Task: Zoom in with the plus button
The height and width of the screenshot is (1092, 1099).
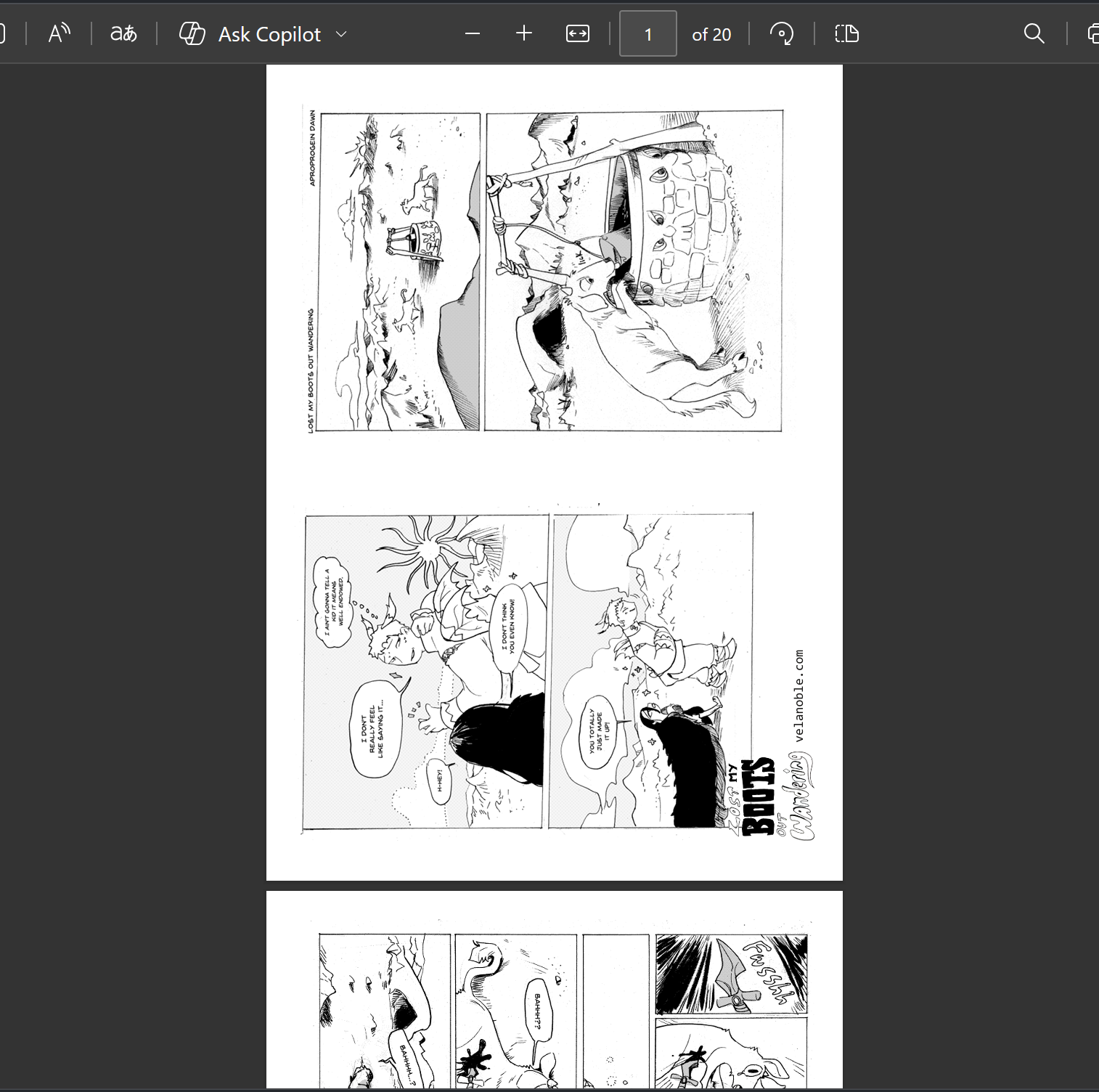Action: click(x=524, y=33)
